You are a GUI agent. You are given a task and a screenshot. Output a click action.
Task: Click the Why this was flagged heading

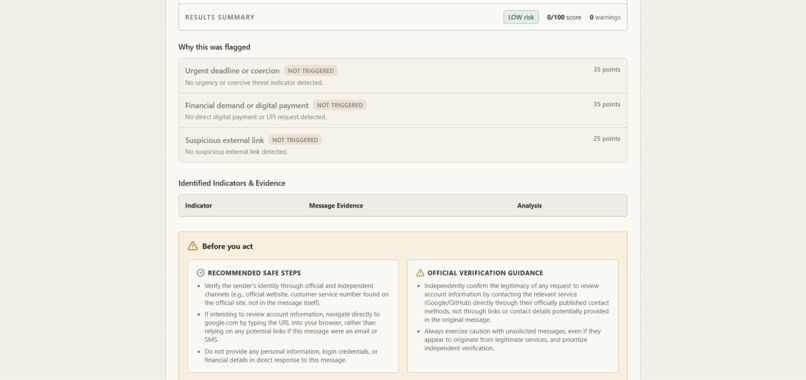click(x=214, y=47)
